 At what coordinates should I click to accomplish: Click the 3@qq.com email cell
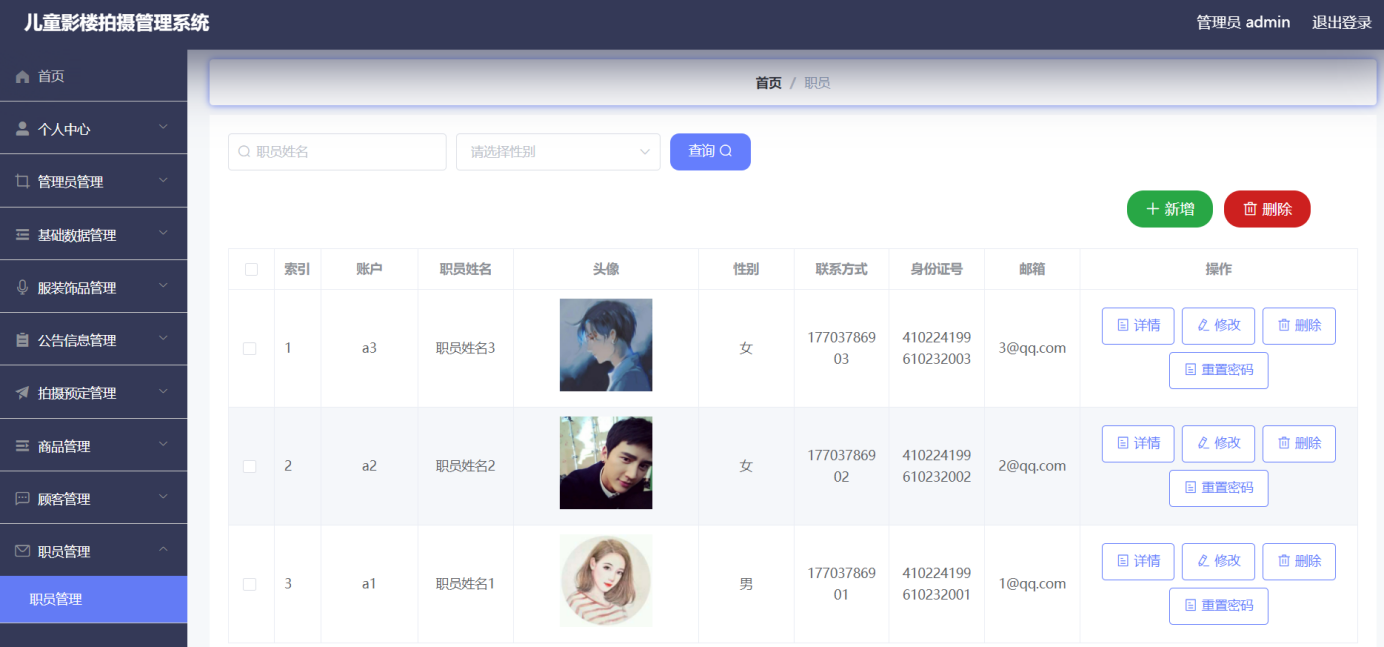[x=1032, y=348]
